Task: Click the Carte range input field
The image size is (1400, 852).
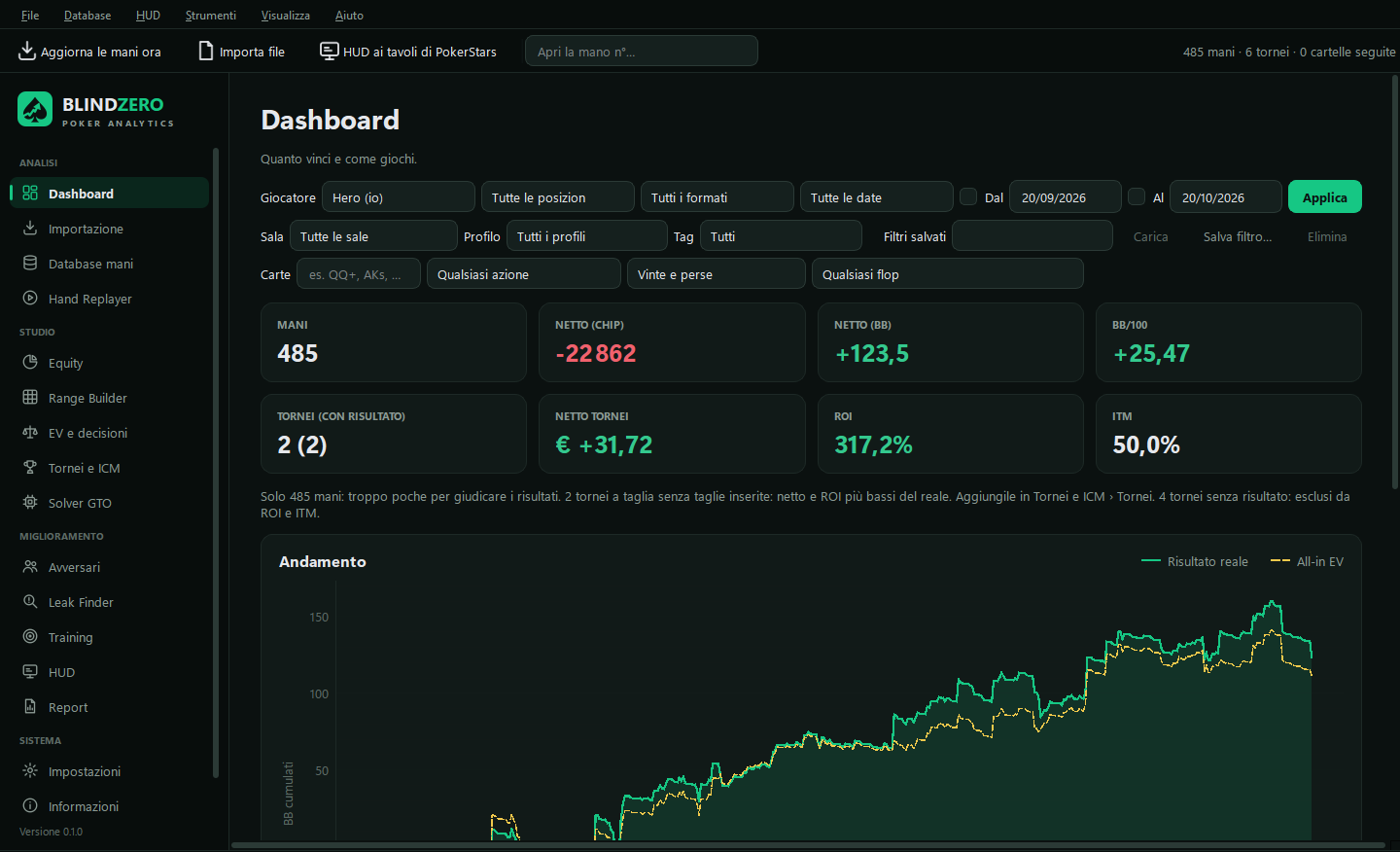Action: click(x=359, y=273)
